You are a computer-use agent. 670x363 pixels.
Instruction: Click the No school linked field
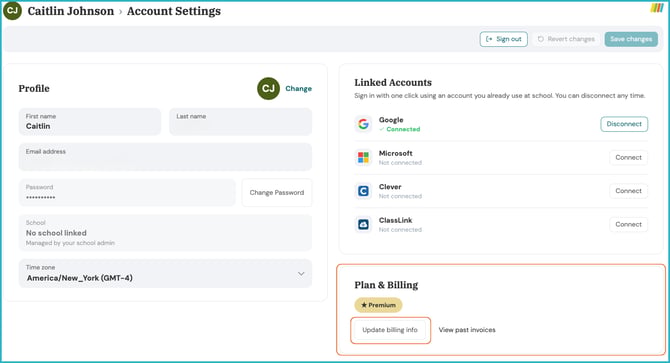[165, 233]
